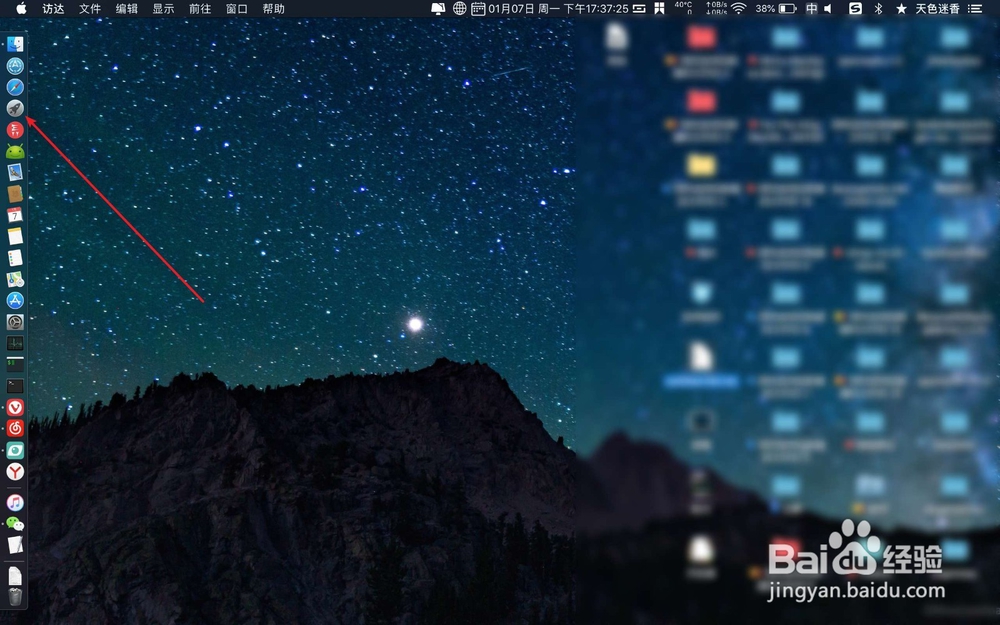Open the 窗口 menu

point(237,8)
